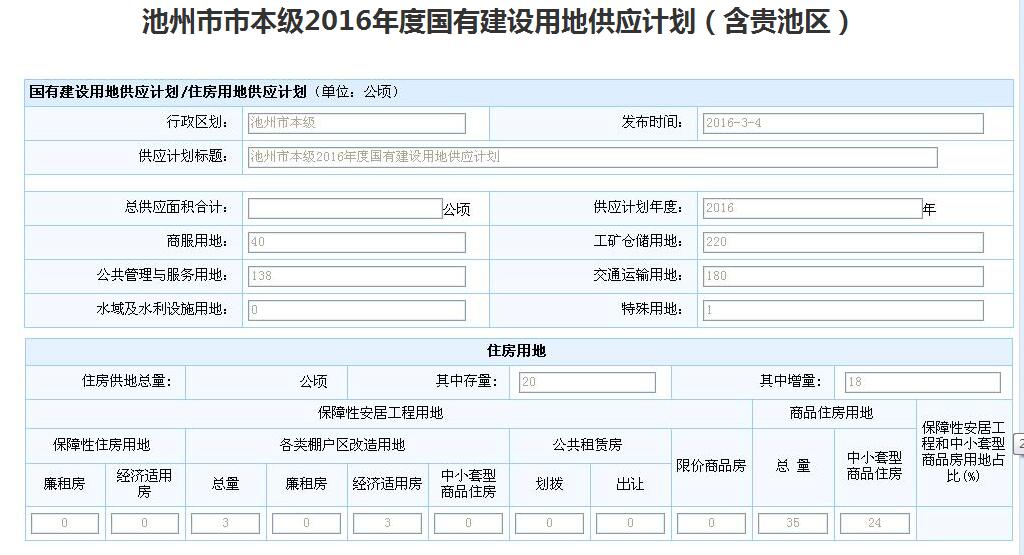Image resolution: width=1024 pixels, height=555 pixels.
Task: Select the 交通运输用地 input box
Action: 842,276
